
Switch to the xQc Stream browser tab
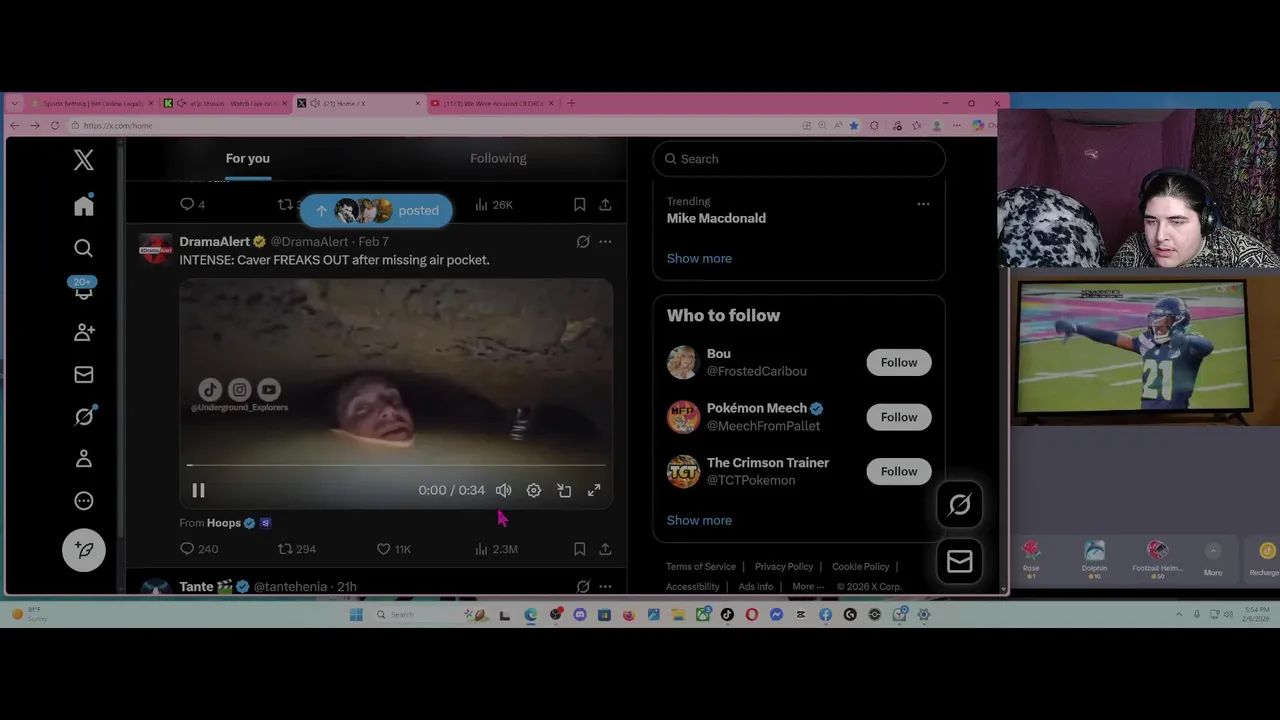pos(226,103)
